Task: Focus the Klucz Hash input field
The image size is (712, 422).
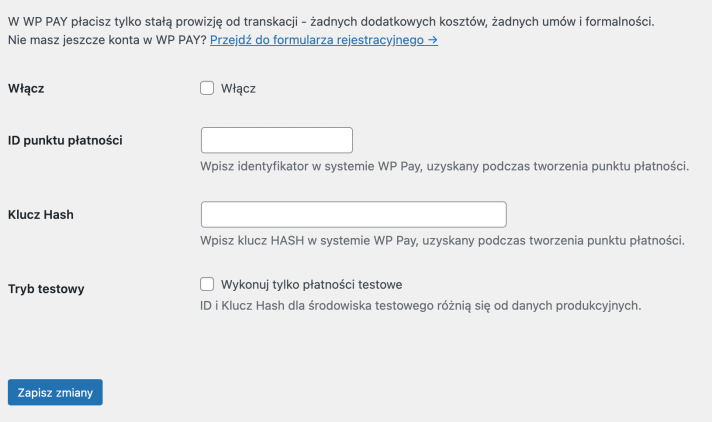Action: point(353,215)
